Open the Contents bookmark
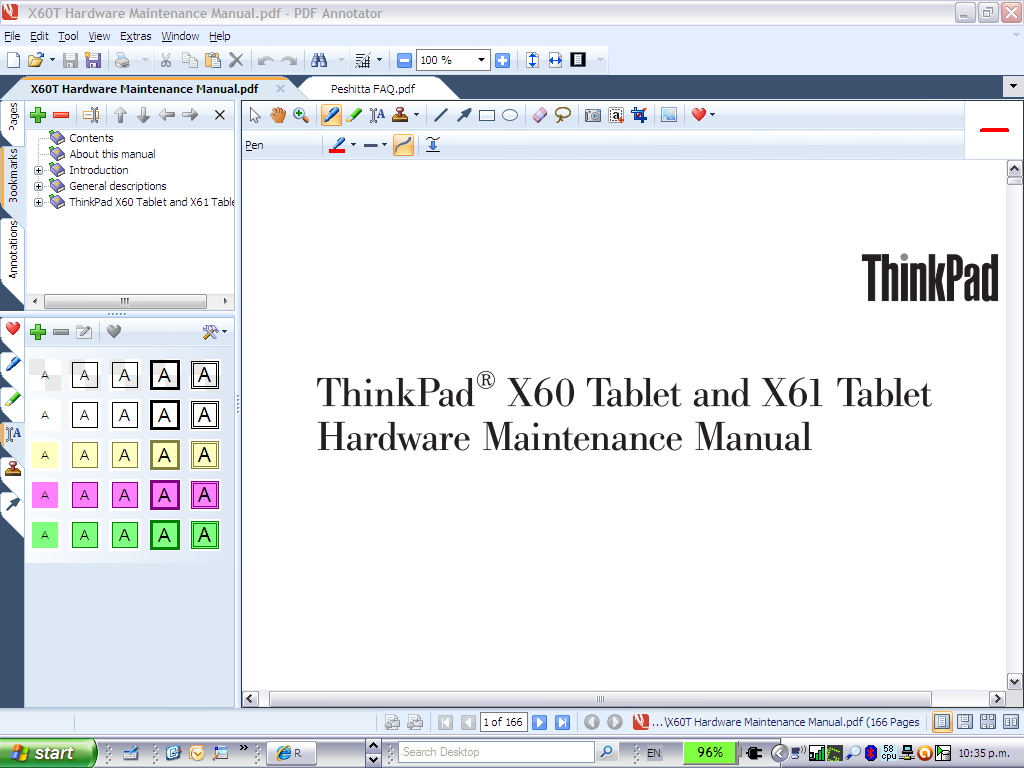 pyautogui.click(x=91, y=138)
